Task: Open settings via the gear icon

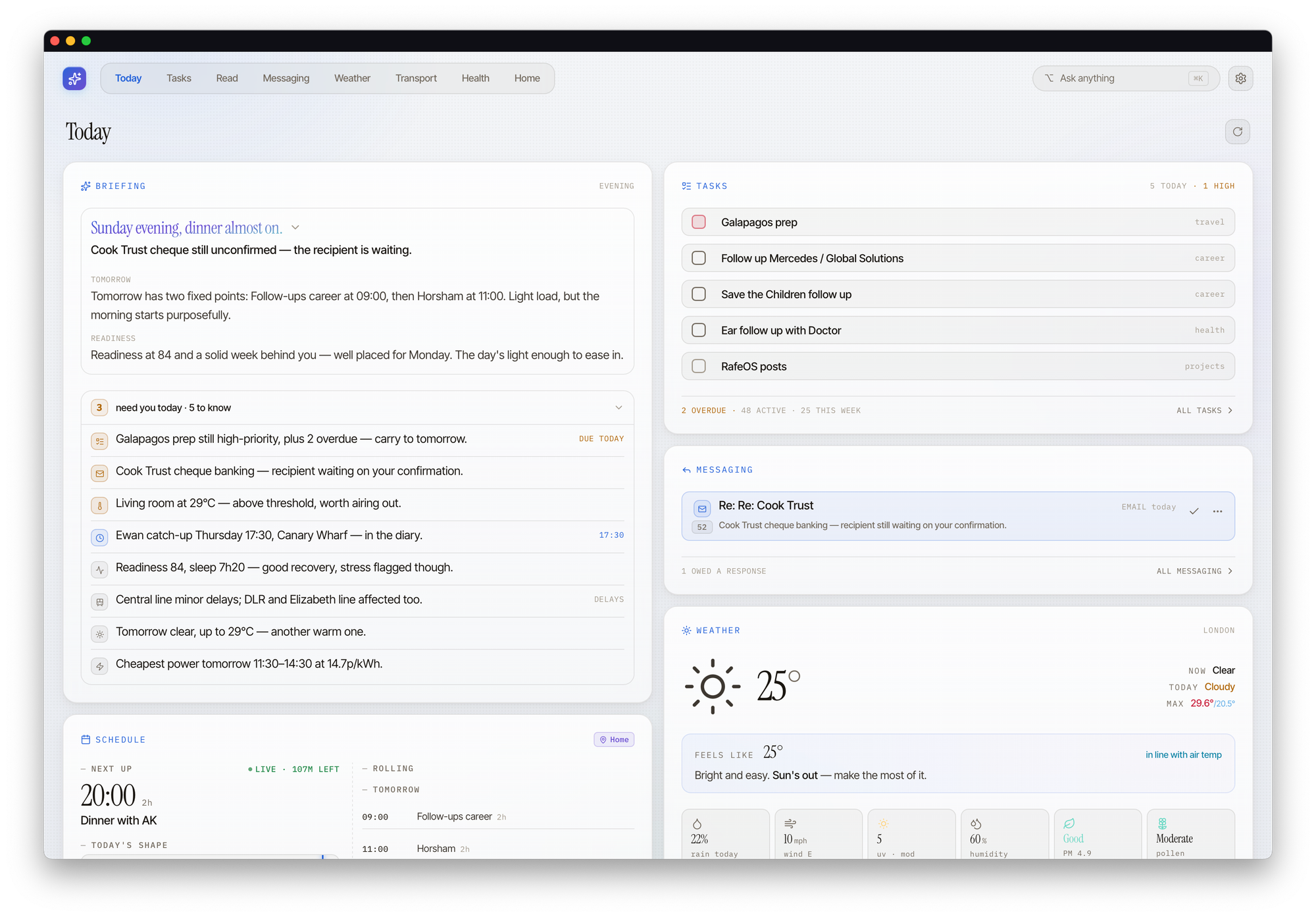Action: pyautogui.click(x=1240, y=78)
